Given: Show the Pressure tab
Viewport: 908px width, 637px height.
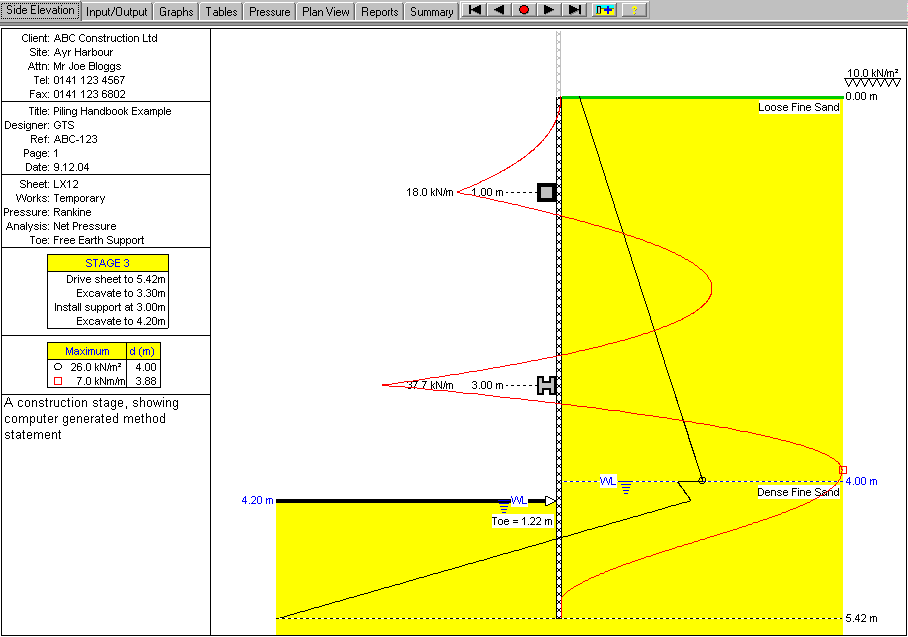Looking at the screenshot, I should coord(270,12).
